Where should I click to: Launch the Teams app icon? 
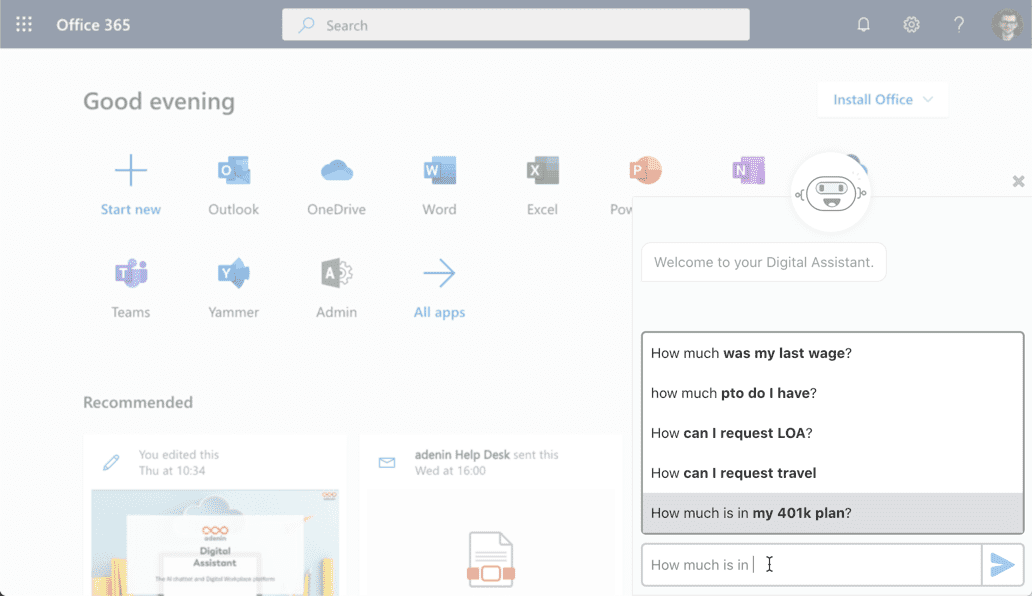tap(130, 273)
